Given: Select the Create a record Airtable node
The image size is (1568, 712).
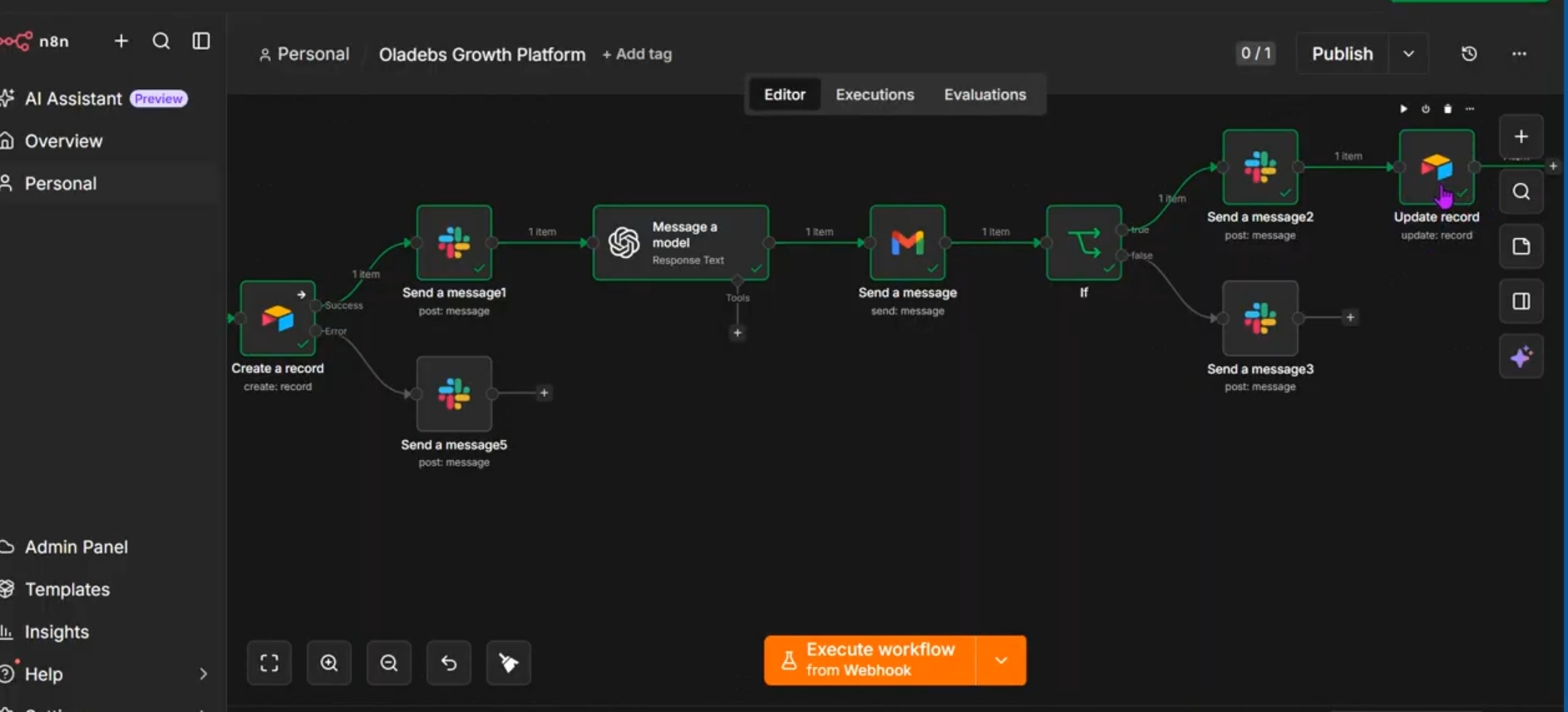Looking at the screenshot, I should [x=278, y=318].
